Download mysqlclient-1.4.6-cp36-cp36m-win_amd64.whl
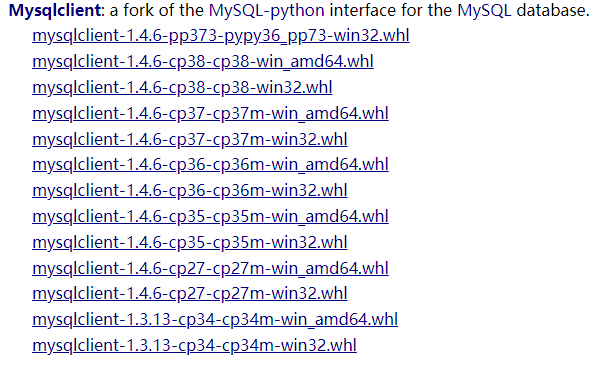This screenshot has height=370, width=611. (210, 165)
